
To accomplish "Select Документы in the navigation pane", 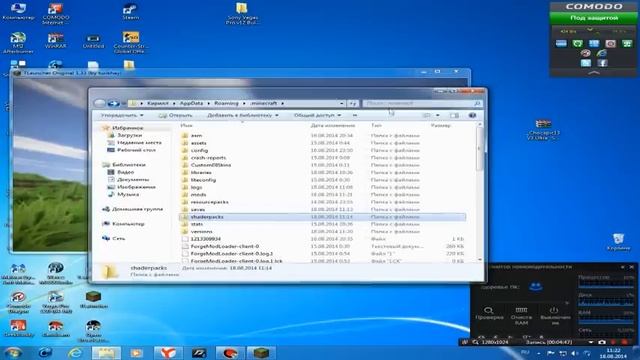I will 133,180.
